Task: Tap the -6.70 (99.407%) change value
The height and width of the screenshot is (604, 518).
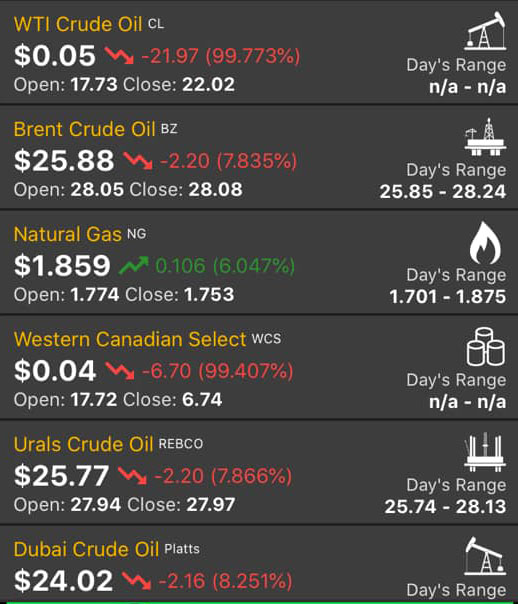Action: tap(218, 371)
